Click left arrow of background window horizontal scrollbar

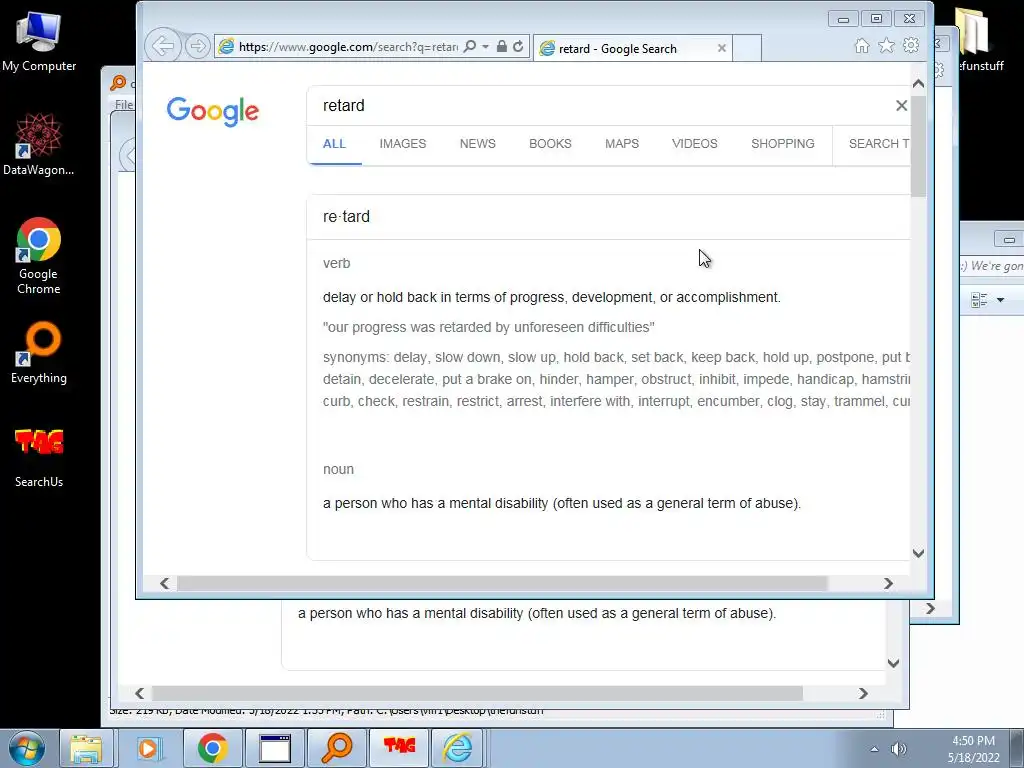140,694
